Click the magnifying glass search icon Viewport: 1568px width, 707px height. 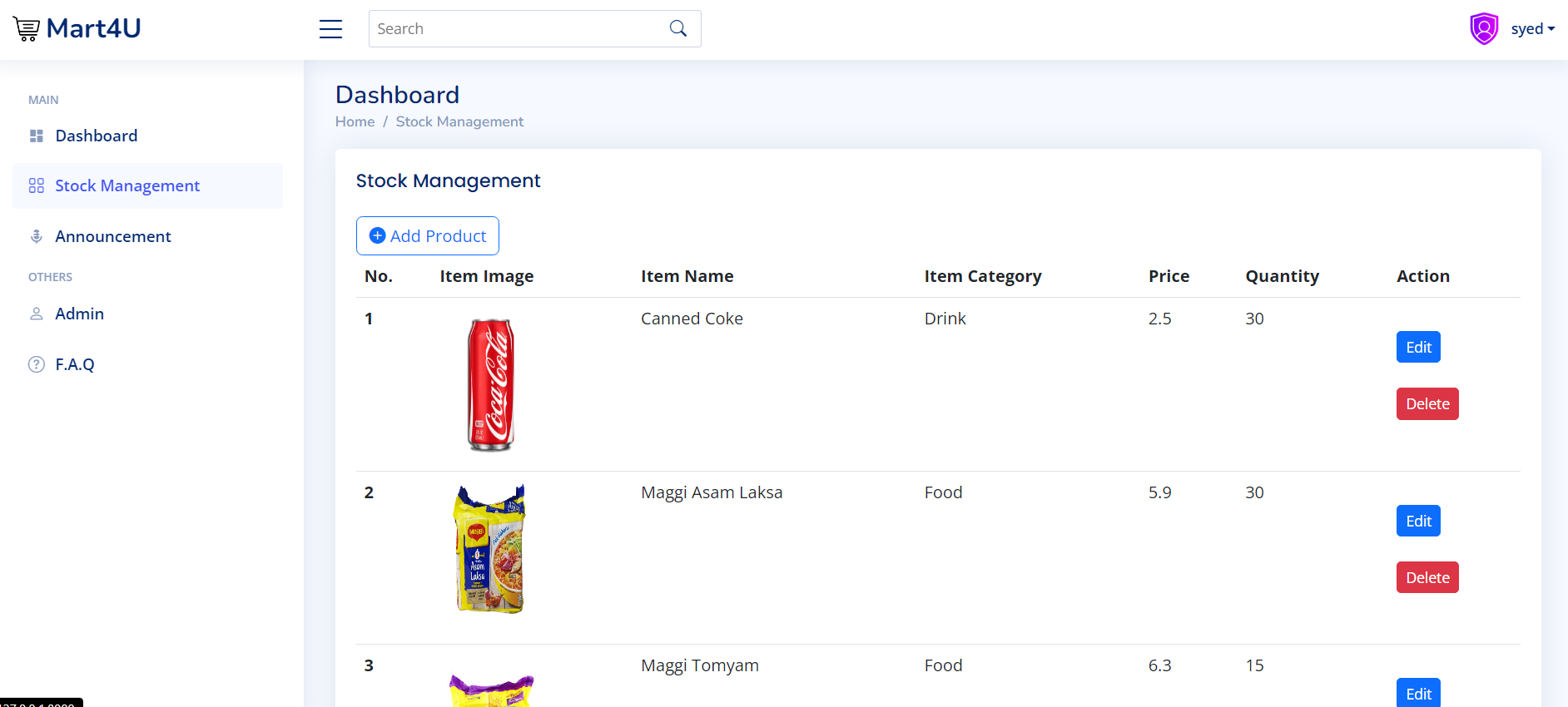pyautogui.click(x=678, y=29)
